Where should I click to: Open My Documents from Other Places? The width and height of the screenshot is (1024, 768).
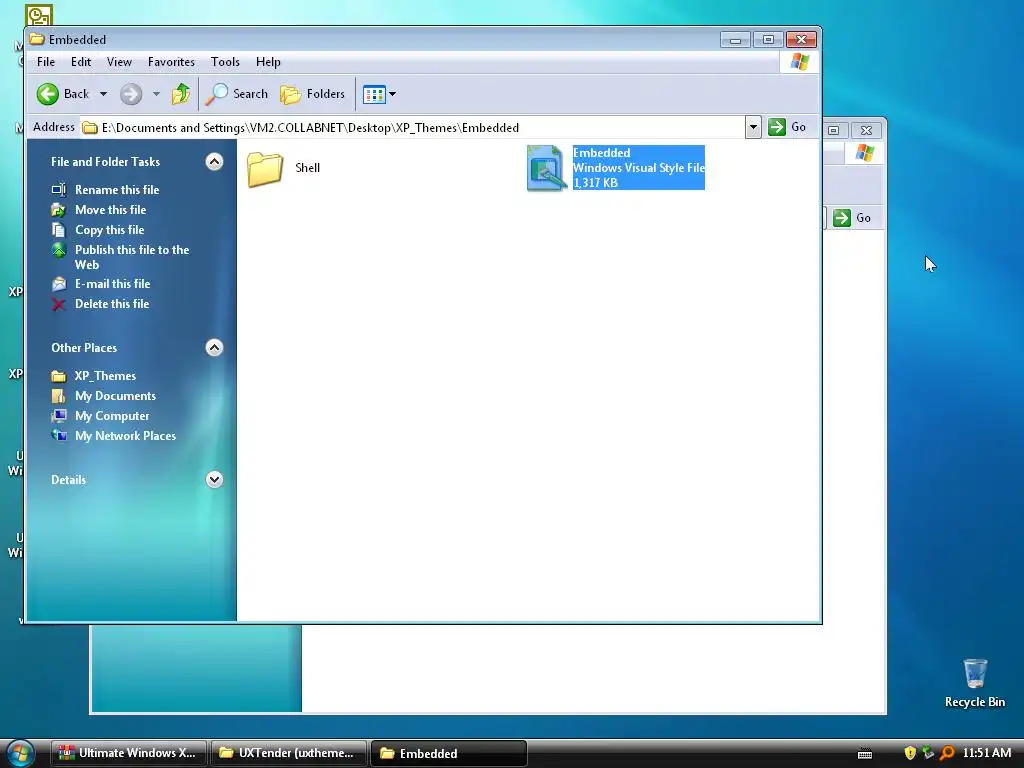(x=115, y=396)
